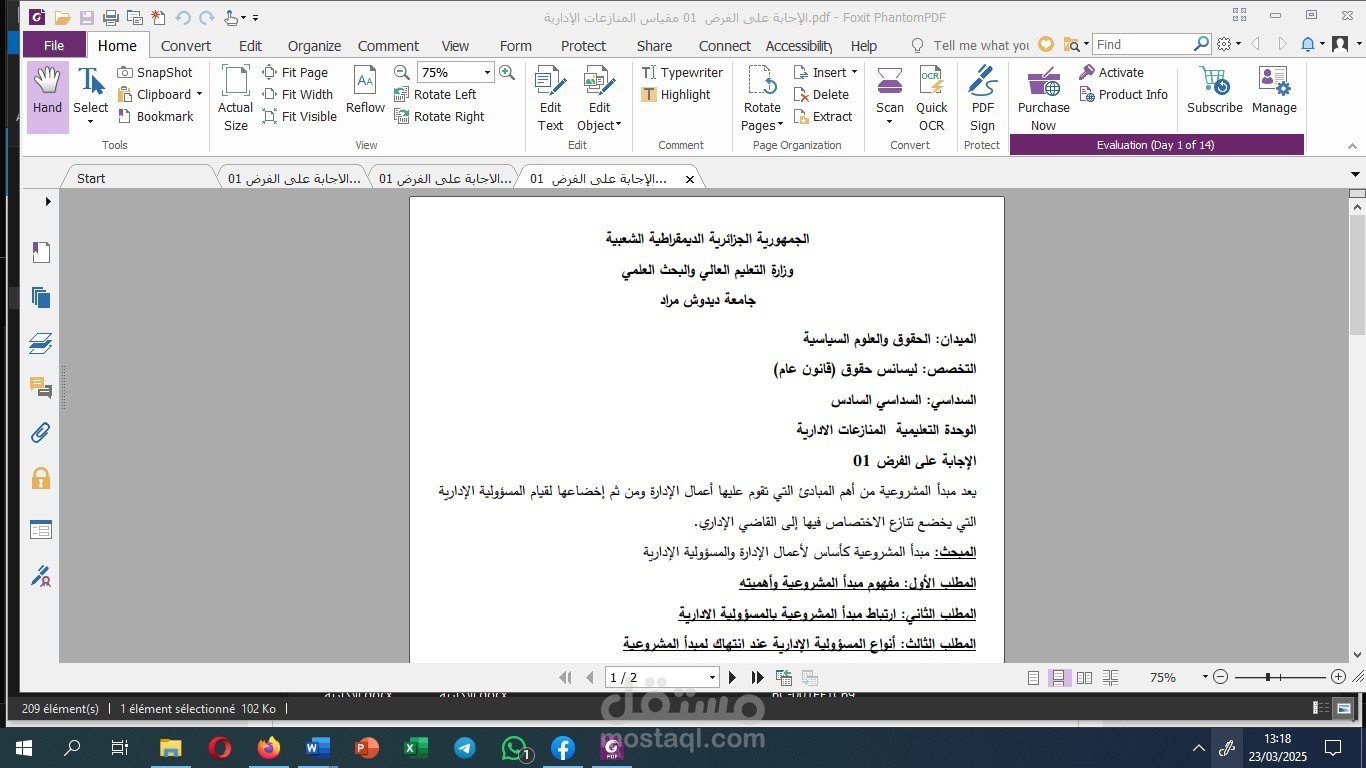This screenshot has width=1366, height=768.
Task: Zoom in with the magnifier plus icon
Action: tap(507, 72)
